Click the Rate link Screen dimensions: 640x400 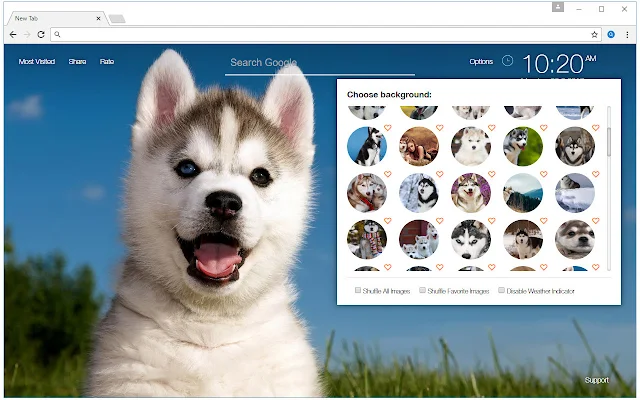107,62
